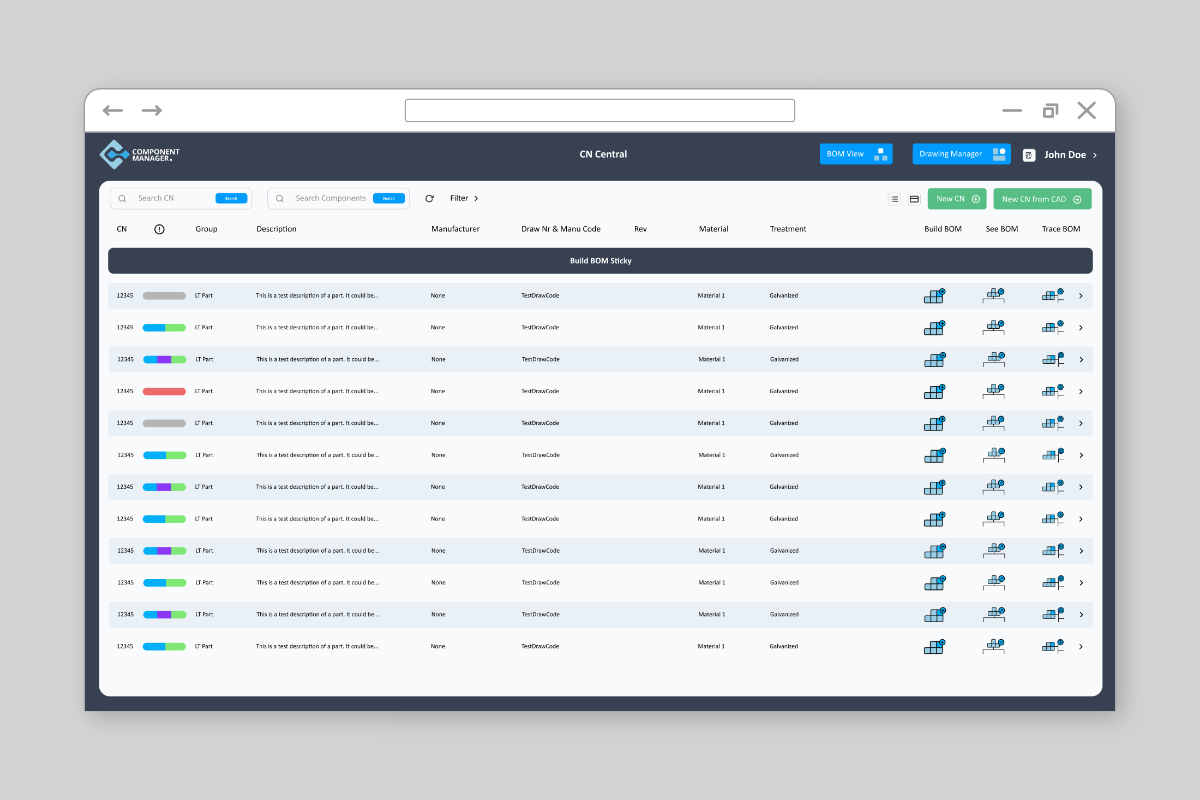This screenshot has width=1200, height=800.
Task: Click the Build BOM icon in the first row
Action: (x=934, y=296)
